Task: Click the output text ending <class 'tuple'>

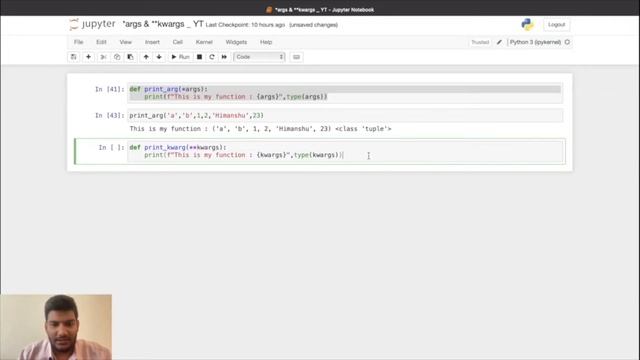Action: [x=260, y=129]
